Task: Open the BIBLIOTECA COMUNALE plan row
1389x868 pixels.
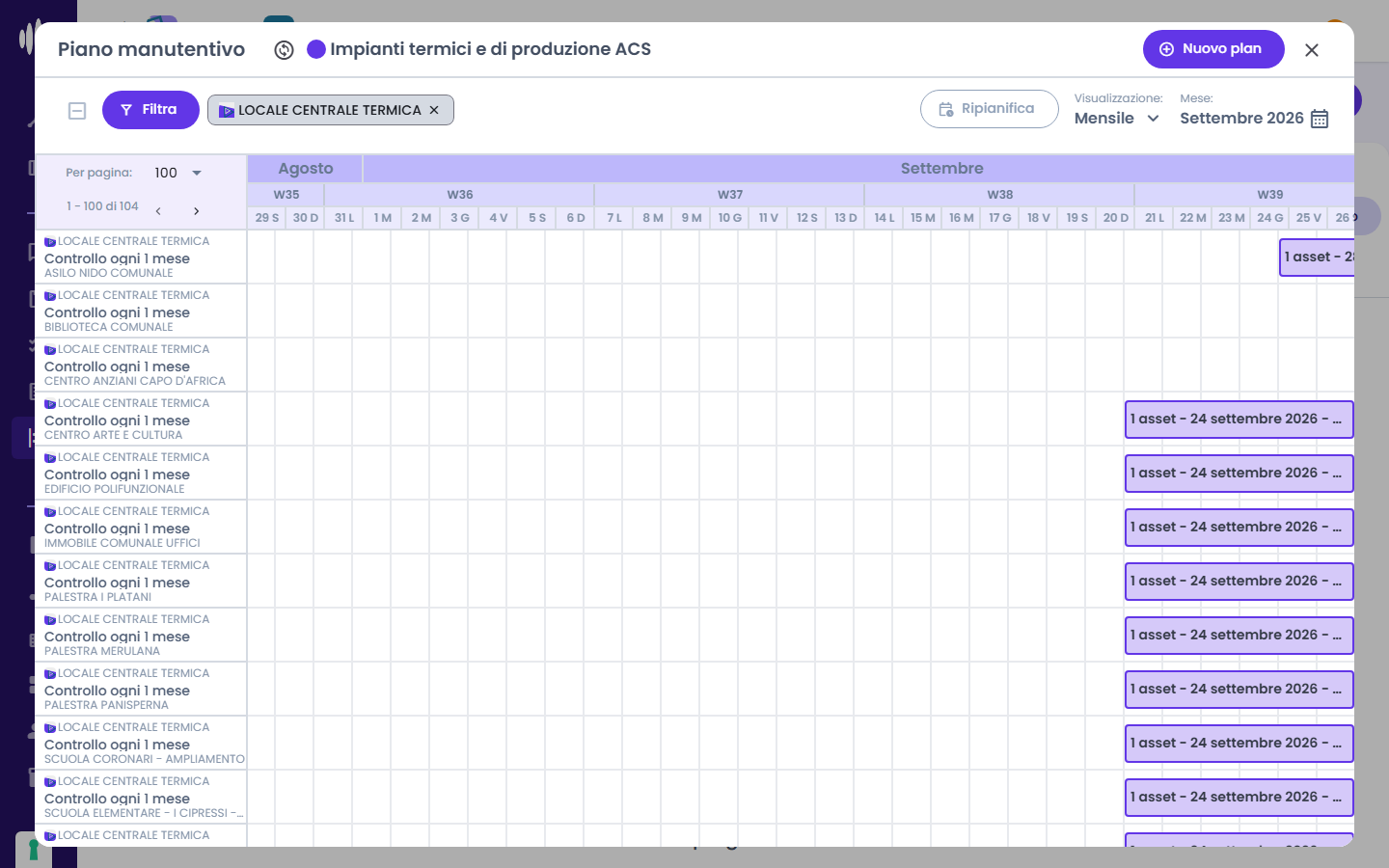Action: click(141, 311)
